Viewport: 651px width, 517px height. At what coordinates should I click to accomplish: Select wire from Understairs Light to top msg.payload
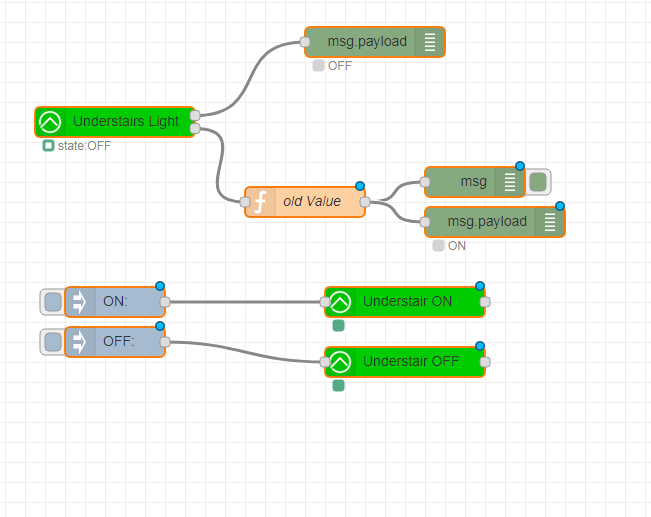tap(249, 79)
